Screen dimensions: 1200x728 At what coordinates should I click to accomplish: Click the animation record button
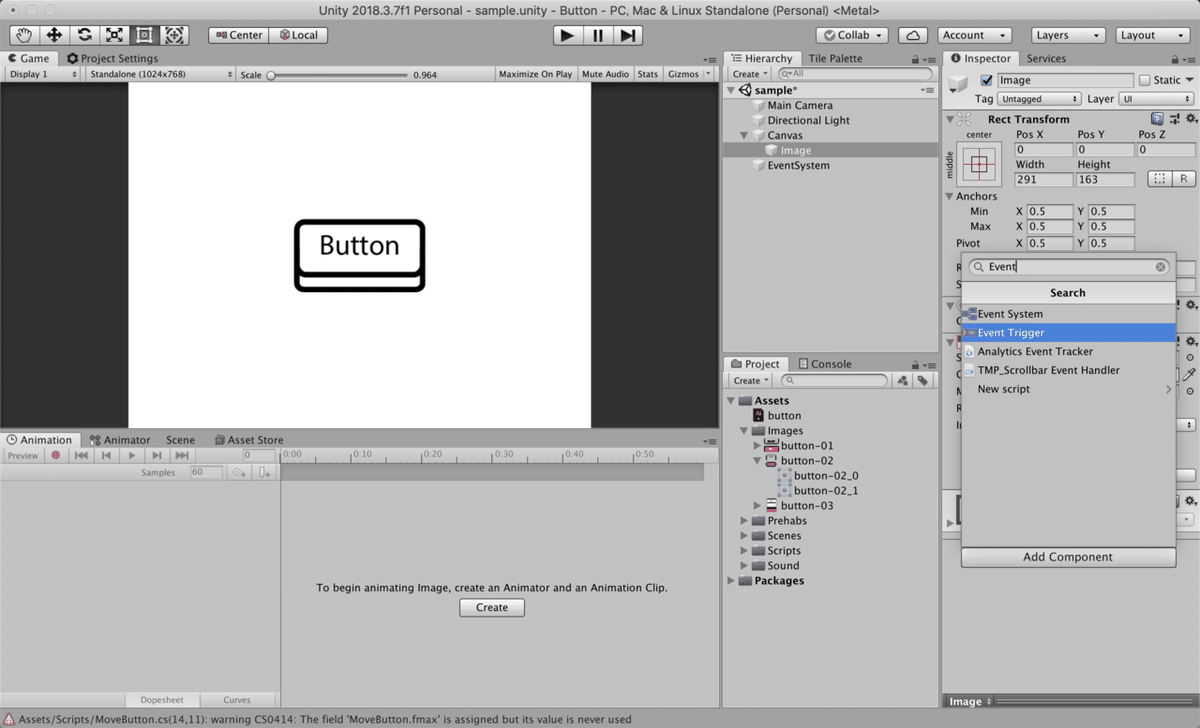tap(56, 456)
